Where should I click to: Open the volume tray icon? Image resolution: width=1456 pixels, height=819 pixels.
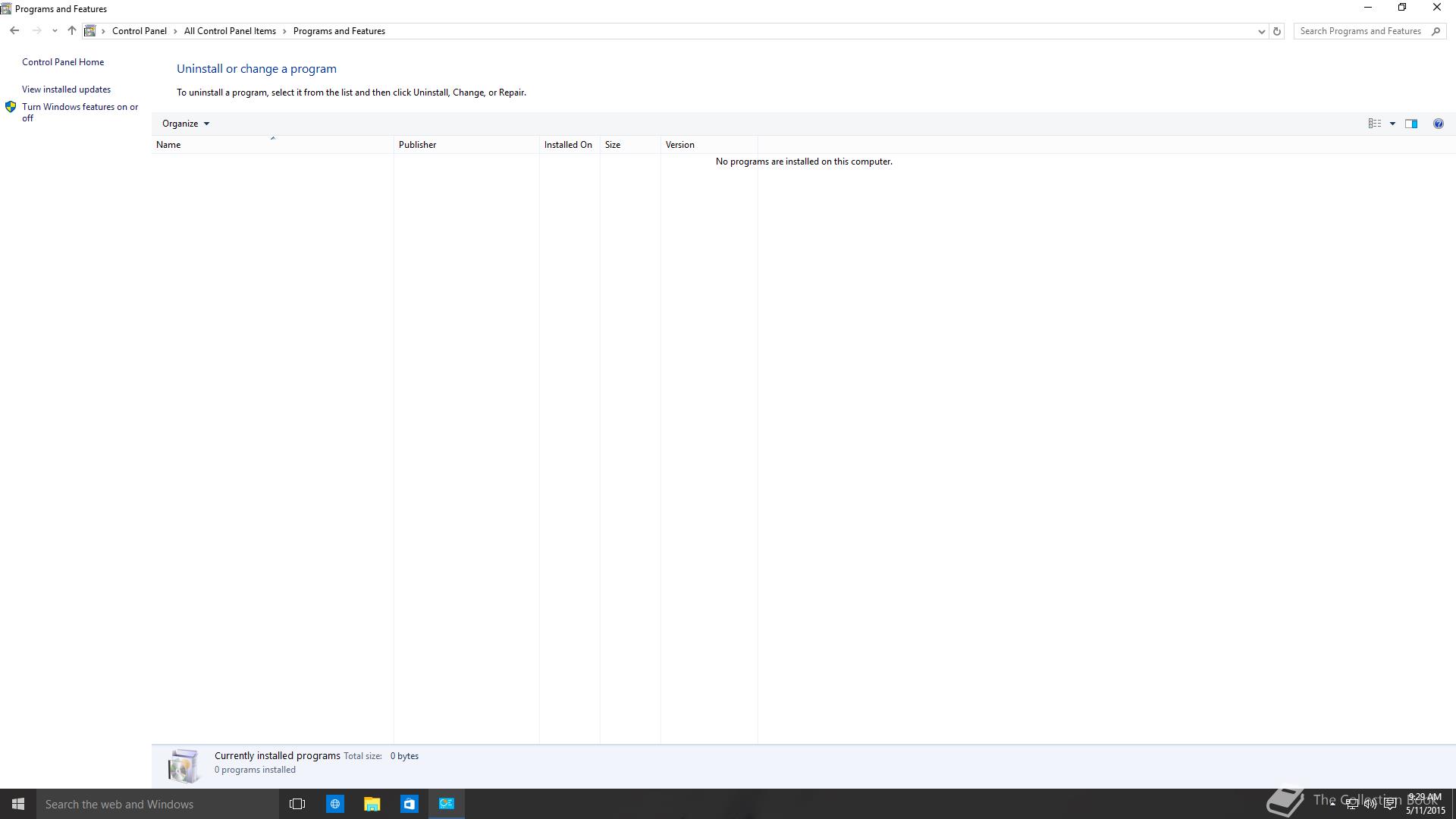pos(1370,804)
